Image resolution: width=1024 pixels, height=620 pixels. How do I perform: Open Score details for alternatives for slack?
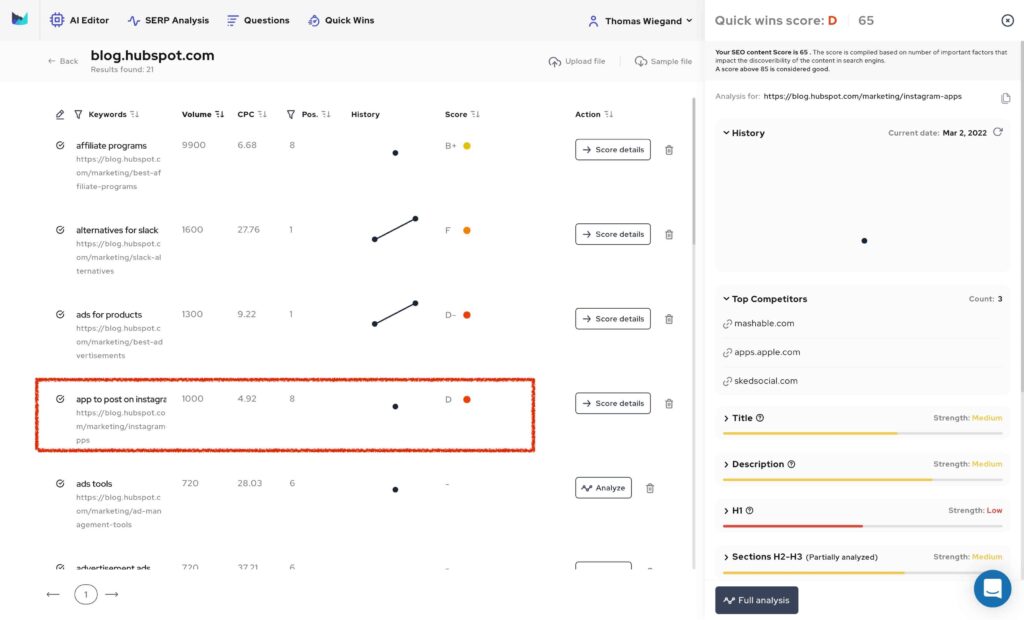(613, 234)
